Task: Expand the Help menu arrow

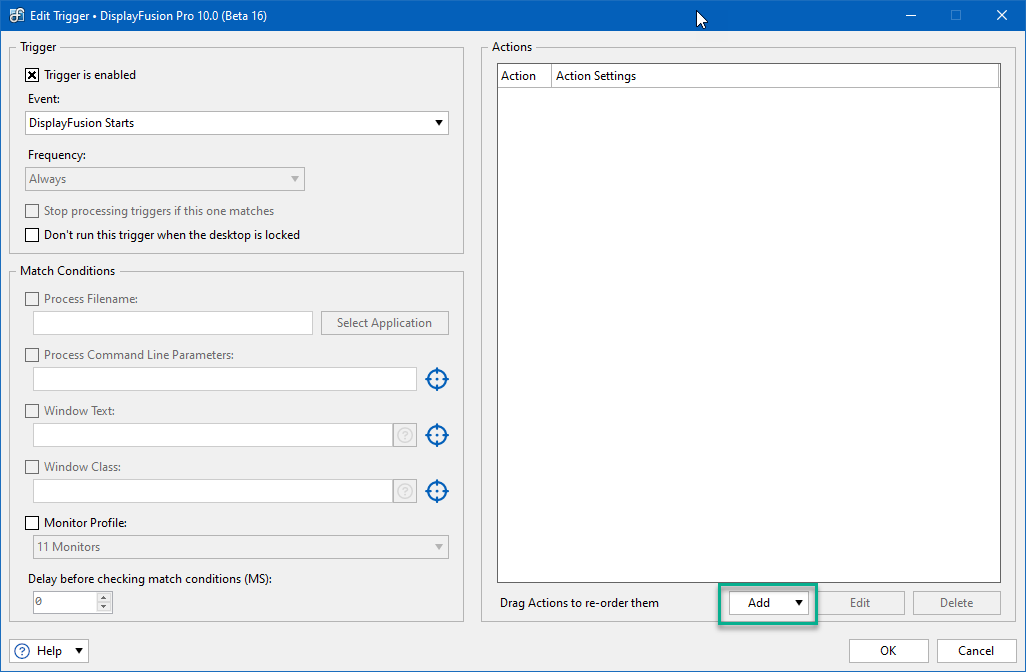Action: [79, 650]
